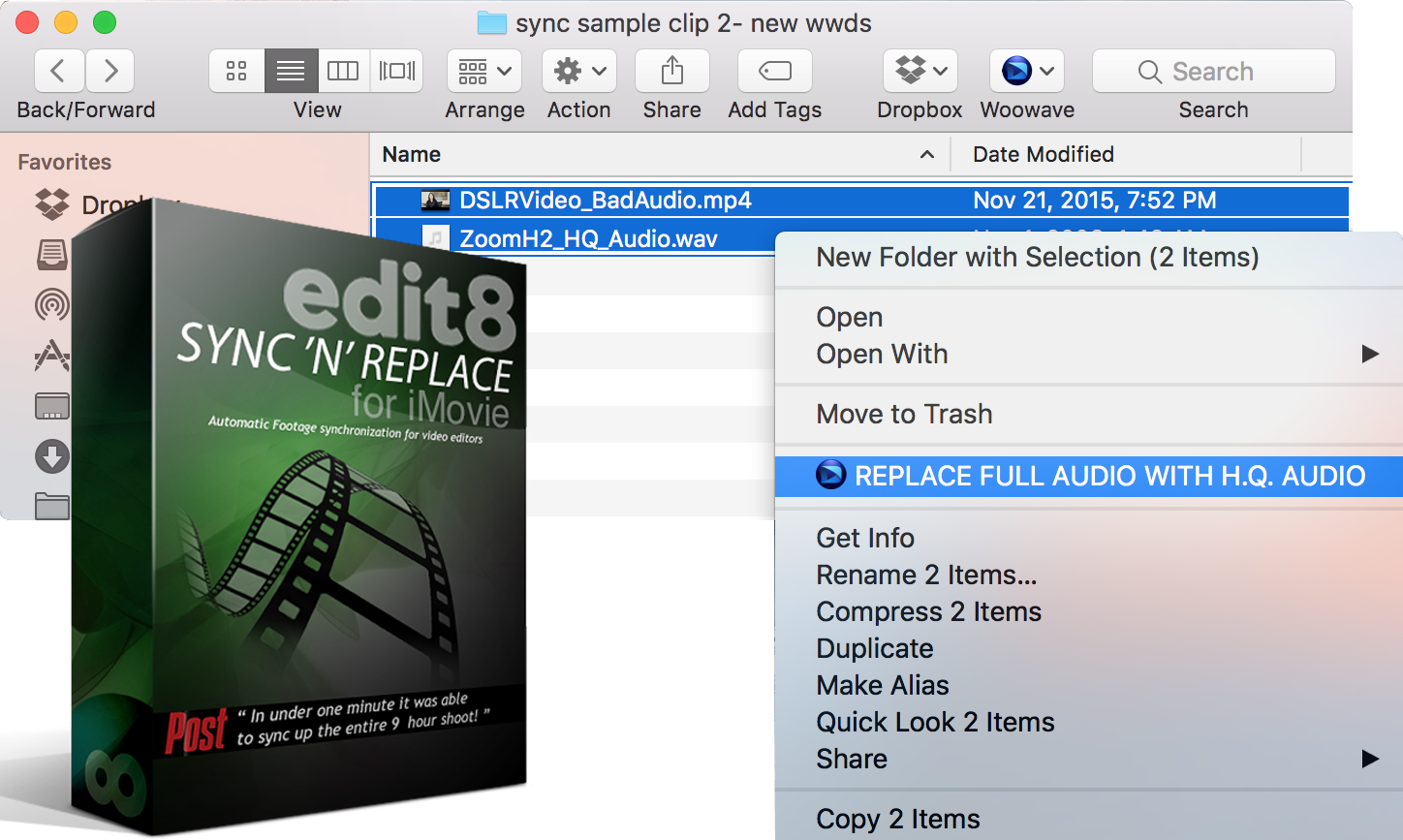Sort by Date Modified column
Screen dimensions: 1403x840
pyautogui.click(x=1043, y=155)
